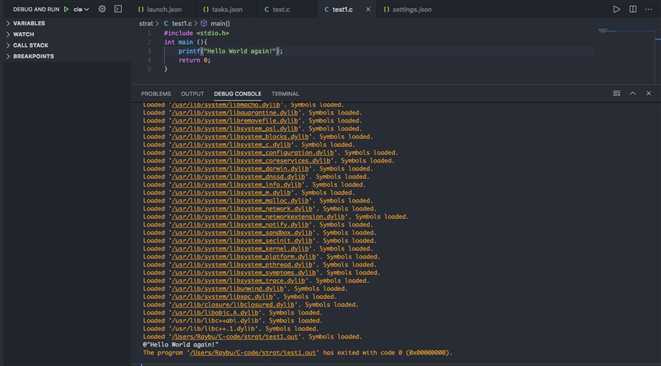Image resolution: width=661 pixels, height=366 pixels.
Task: Start debugging with the green play icon
Action: click(x=66, y=9)
